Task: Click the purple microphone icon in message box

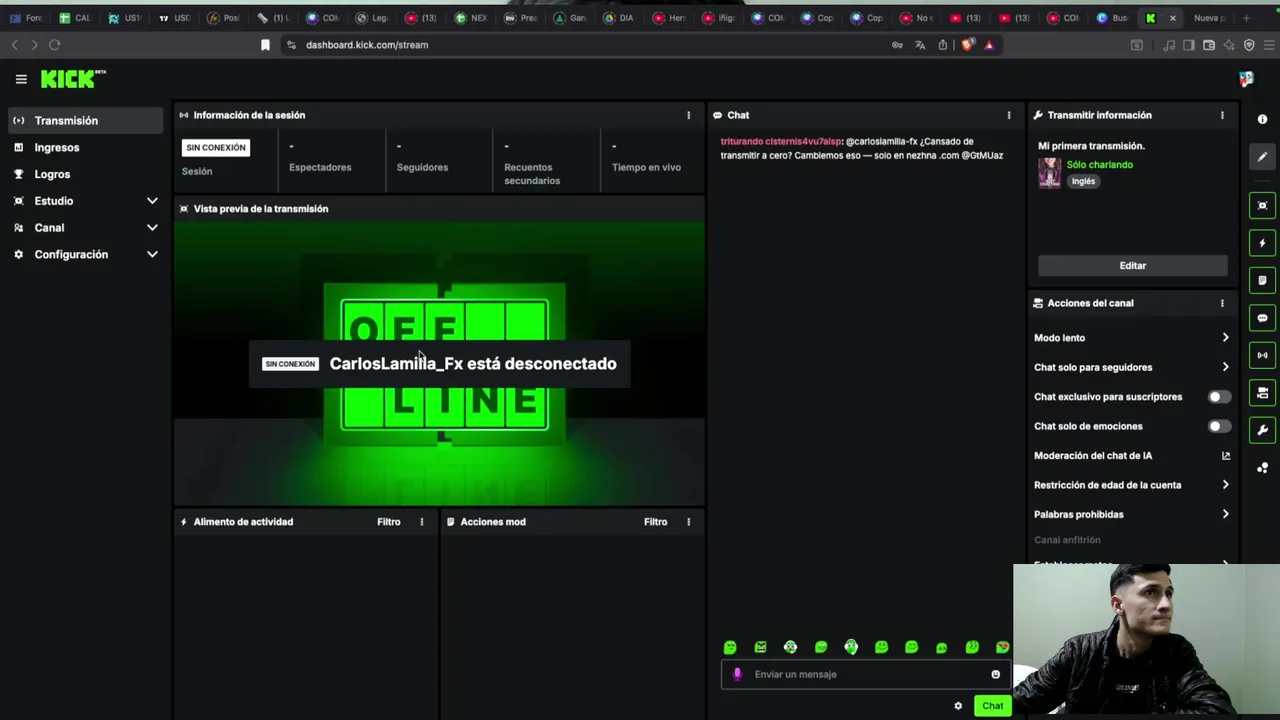Action: (737, 674)
